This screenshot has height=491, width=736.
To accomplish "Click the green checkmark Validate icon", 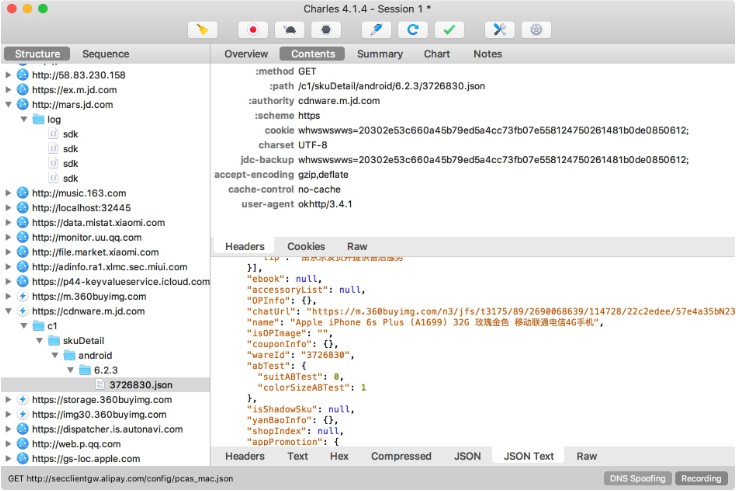I will click(x=450, y=30).
